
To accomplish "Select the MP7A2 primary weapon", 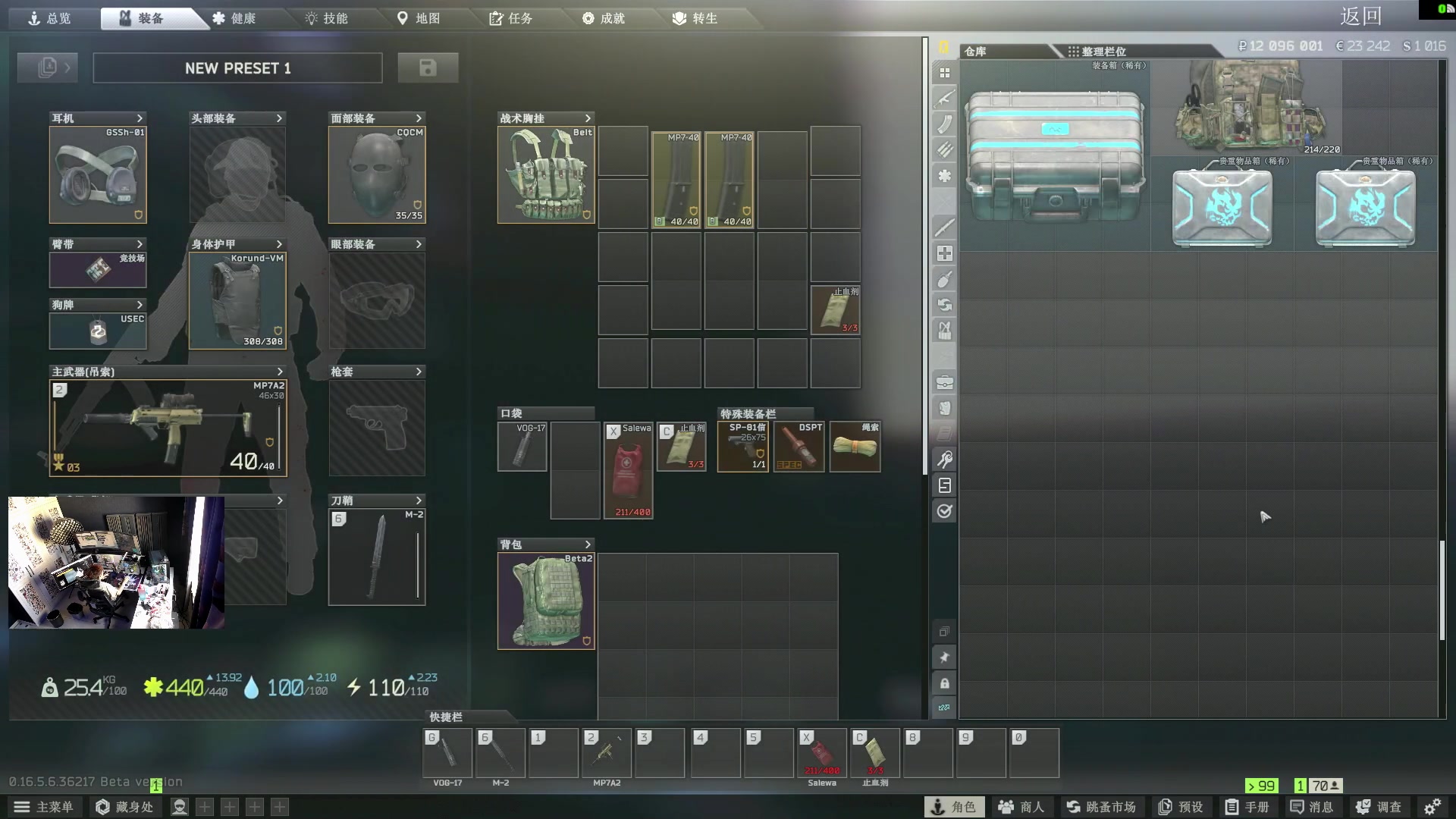I will tap(168, 428).
